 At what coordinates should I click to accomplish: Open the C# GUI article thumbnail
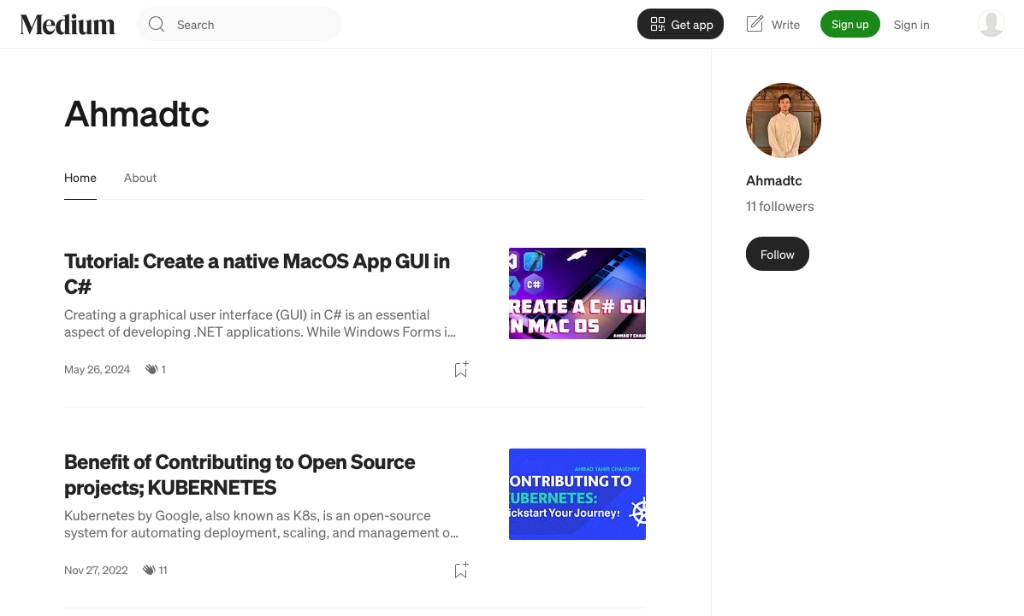577,293
